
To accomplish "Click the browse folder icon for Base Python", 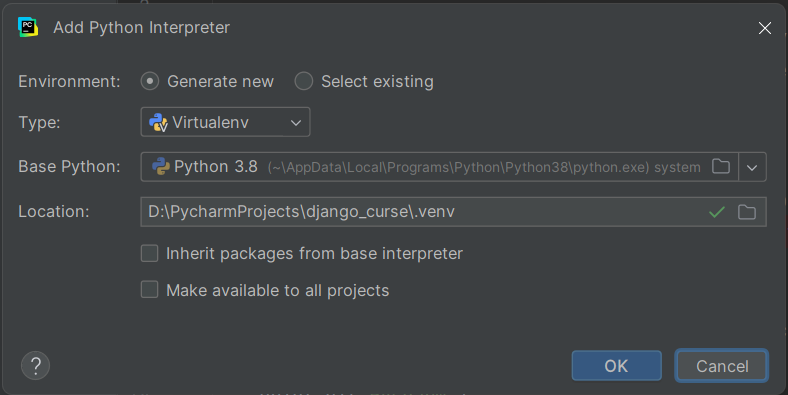I will (721, 166).
